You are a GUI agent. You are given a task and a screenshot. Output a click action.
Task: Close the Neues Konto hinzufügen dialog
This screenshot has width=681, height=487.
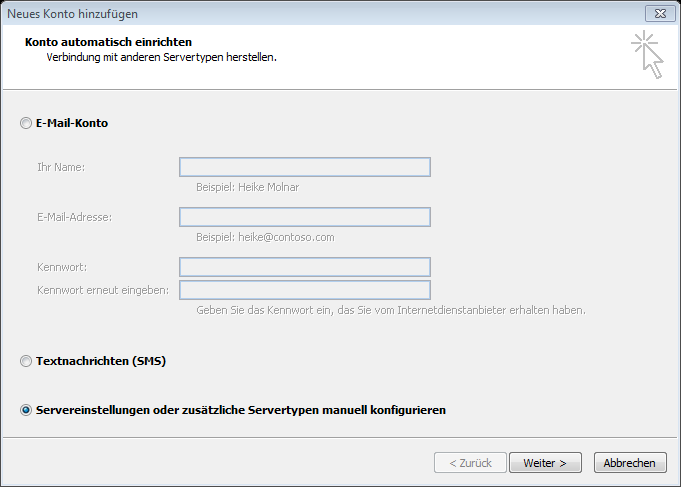(655, 13)
